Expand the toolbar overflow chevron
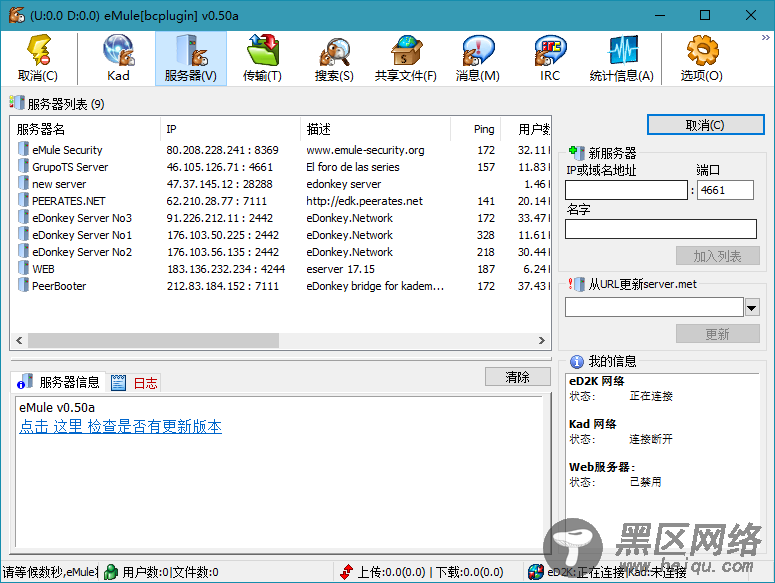The image size is (775, 583). (x=766, y=38)
